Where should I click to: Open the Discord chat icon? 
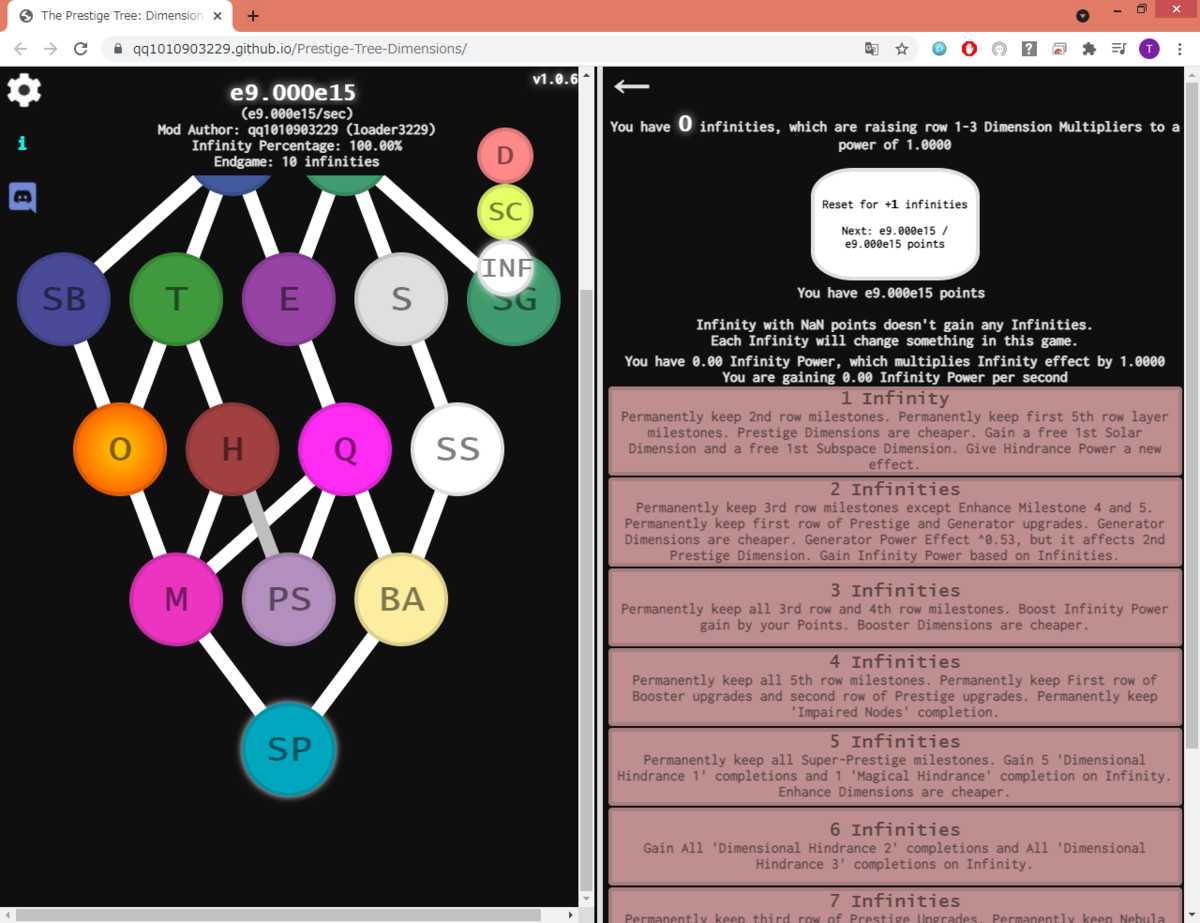click(x=23, y=197)
